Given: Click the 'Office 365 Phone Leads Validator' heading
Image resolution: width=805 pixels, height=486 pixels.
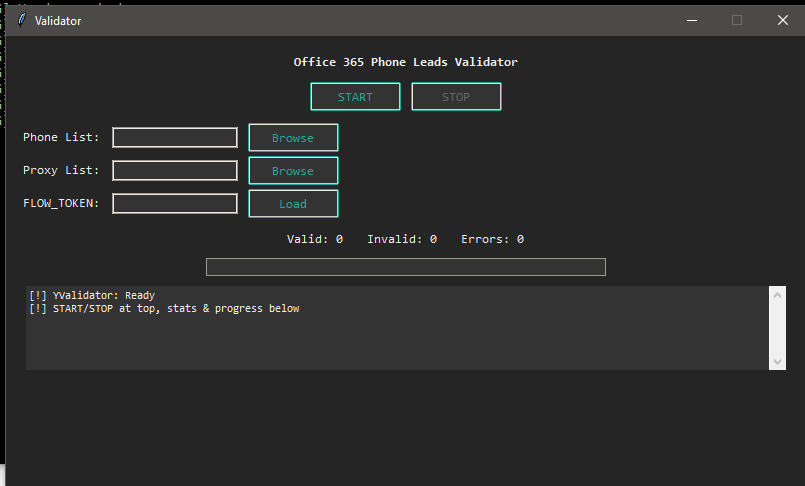Looking at the screenshot, I should [x=406, y=62].
